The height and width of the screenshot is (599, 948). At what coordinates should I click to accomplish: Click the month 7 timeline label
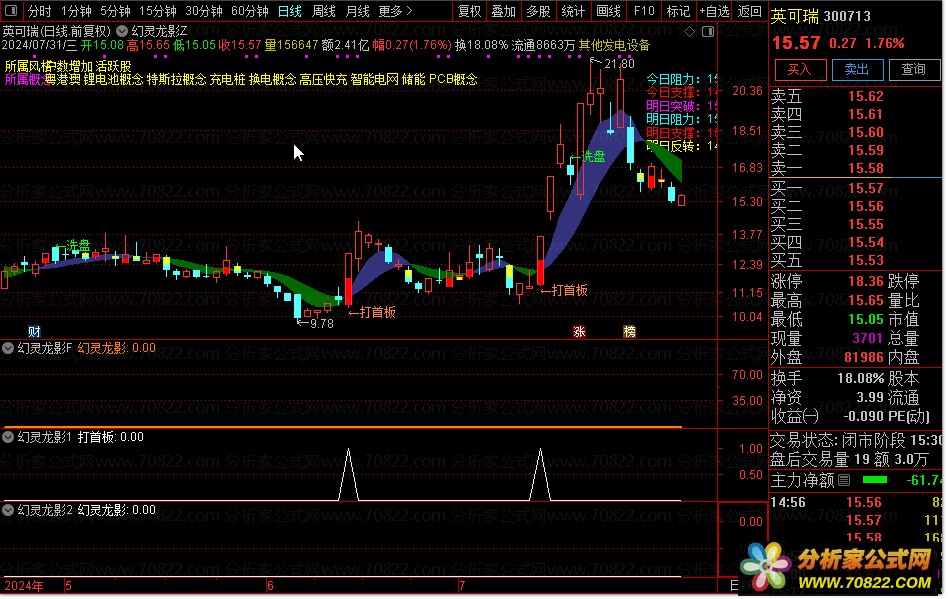[x=461, y=586]
